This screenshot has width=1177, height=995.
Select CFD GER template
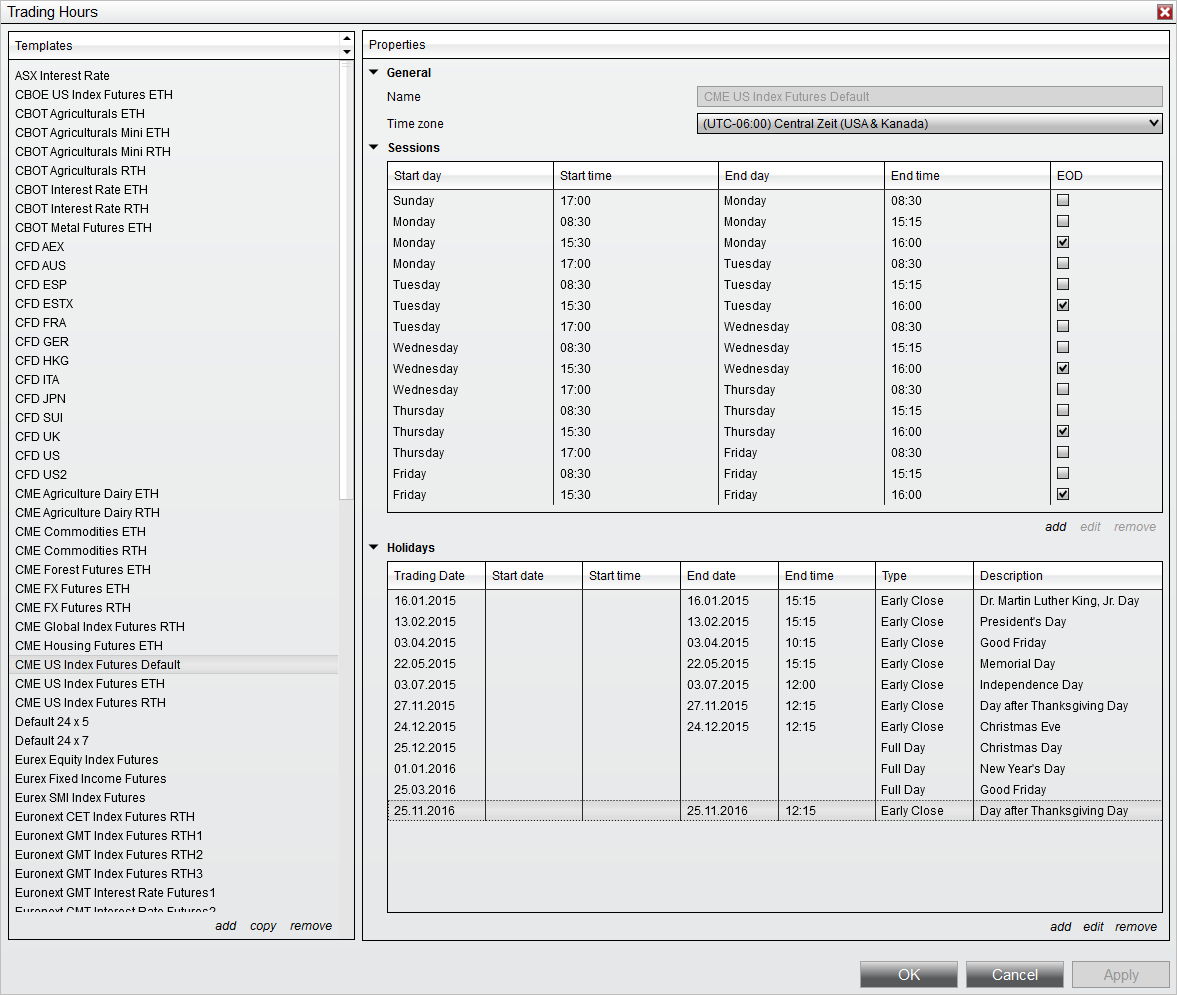click(173, 341)
